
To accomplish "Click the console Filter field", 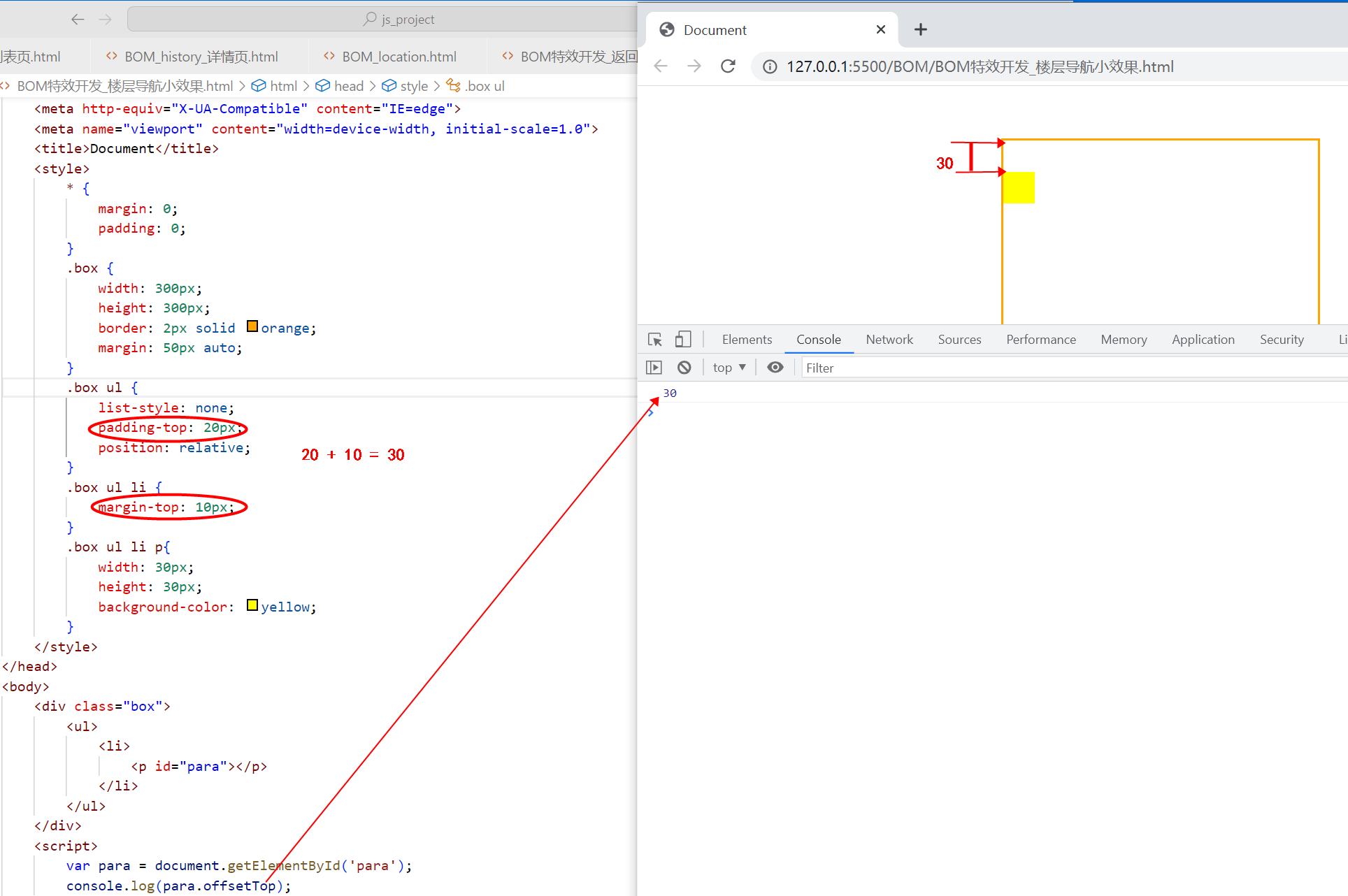I will tap(1075, 368).
